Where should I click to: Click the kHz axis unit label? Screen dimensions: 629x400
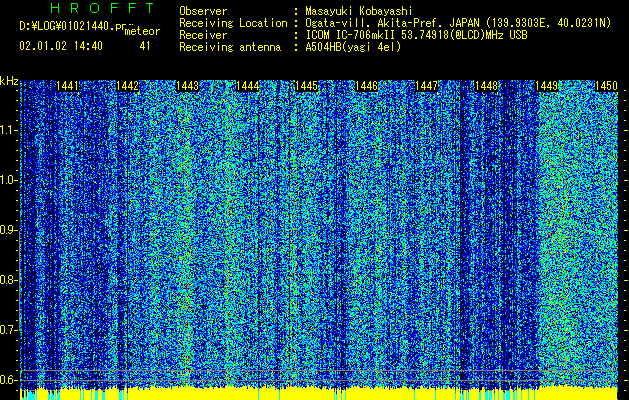click(x=9, y=81)
